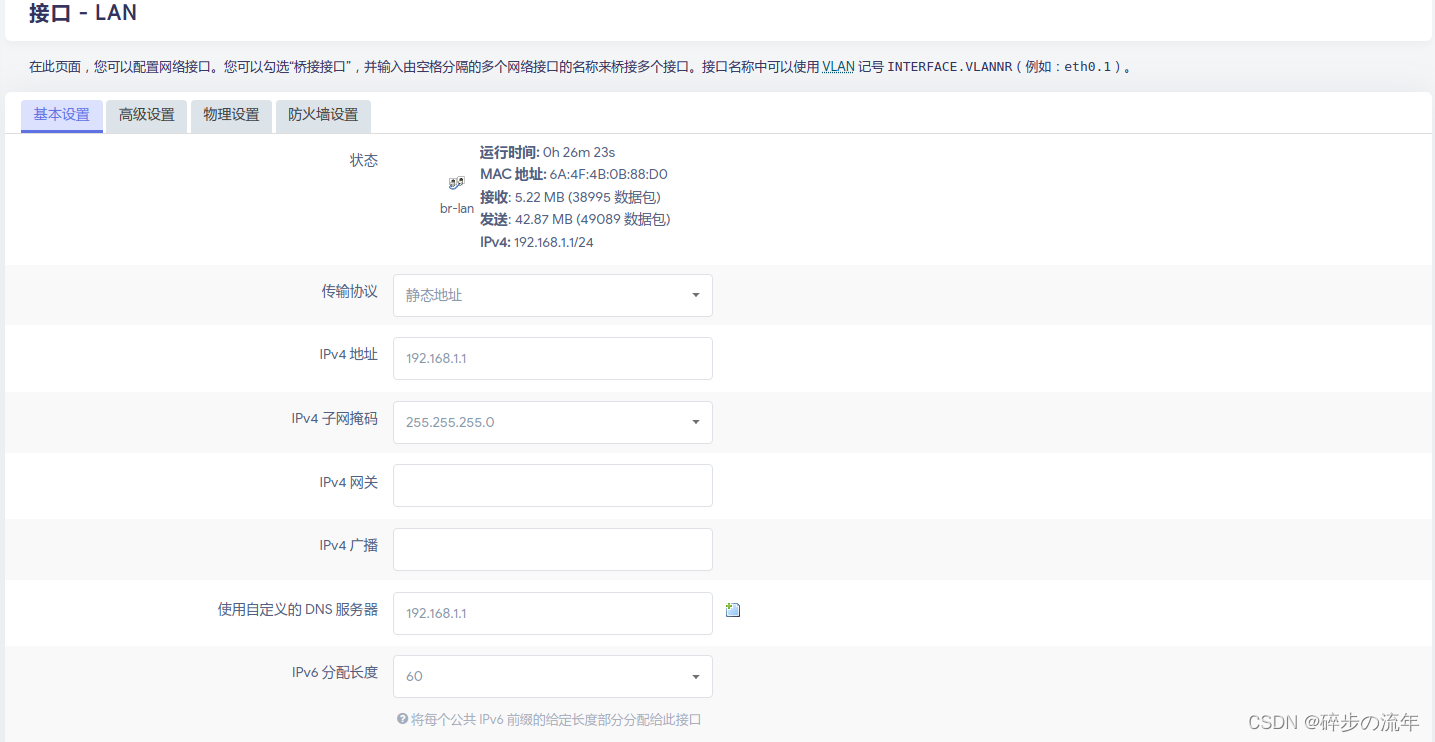Switch to the 高级设置 tab

(x=147, y=115)
